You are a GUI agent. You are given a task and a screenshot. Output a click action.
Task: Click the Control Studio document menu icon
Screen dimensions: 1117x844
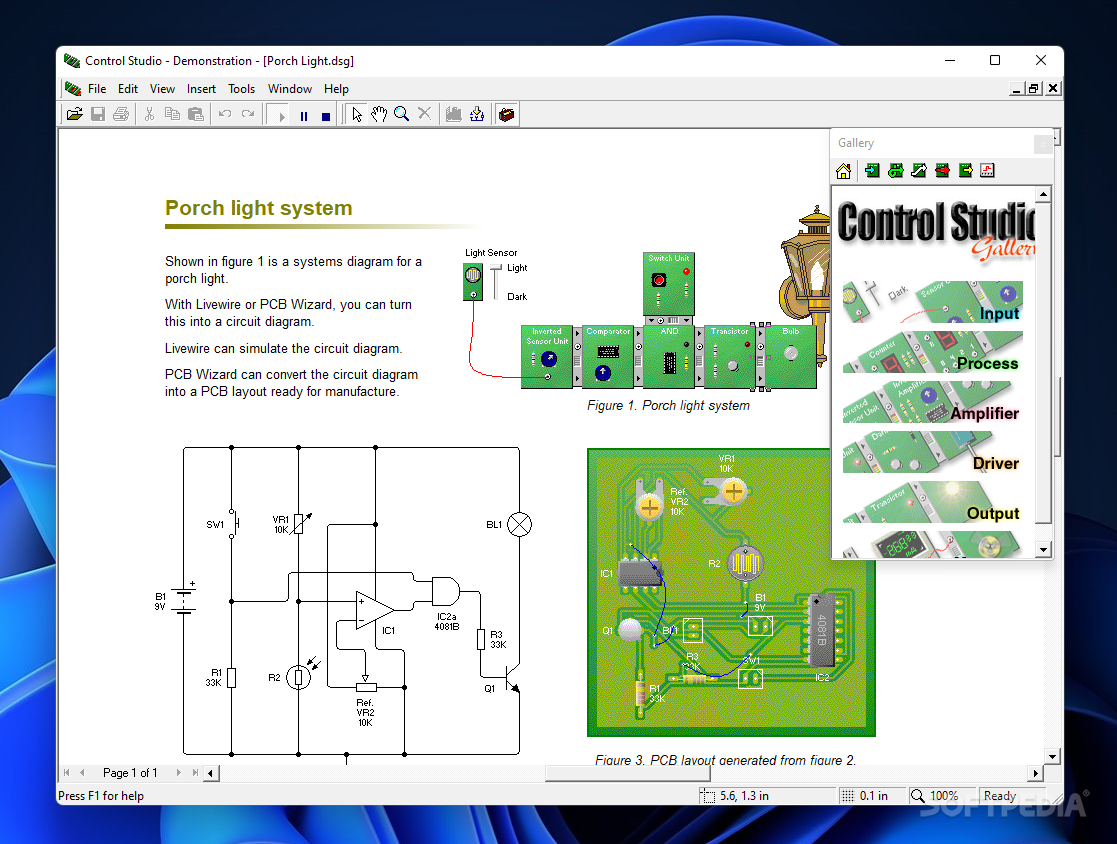click(72, 89)
